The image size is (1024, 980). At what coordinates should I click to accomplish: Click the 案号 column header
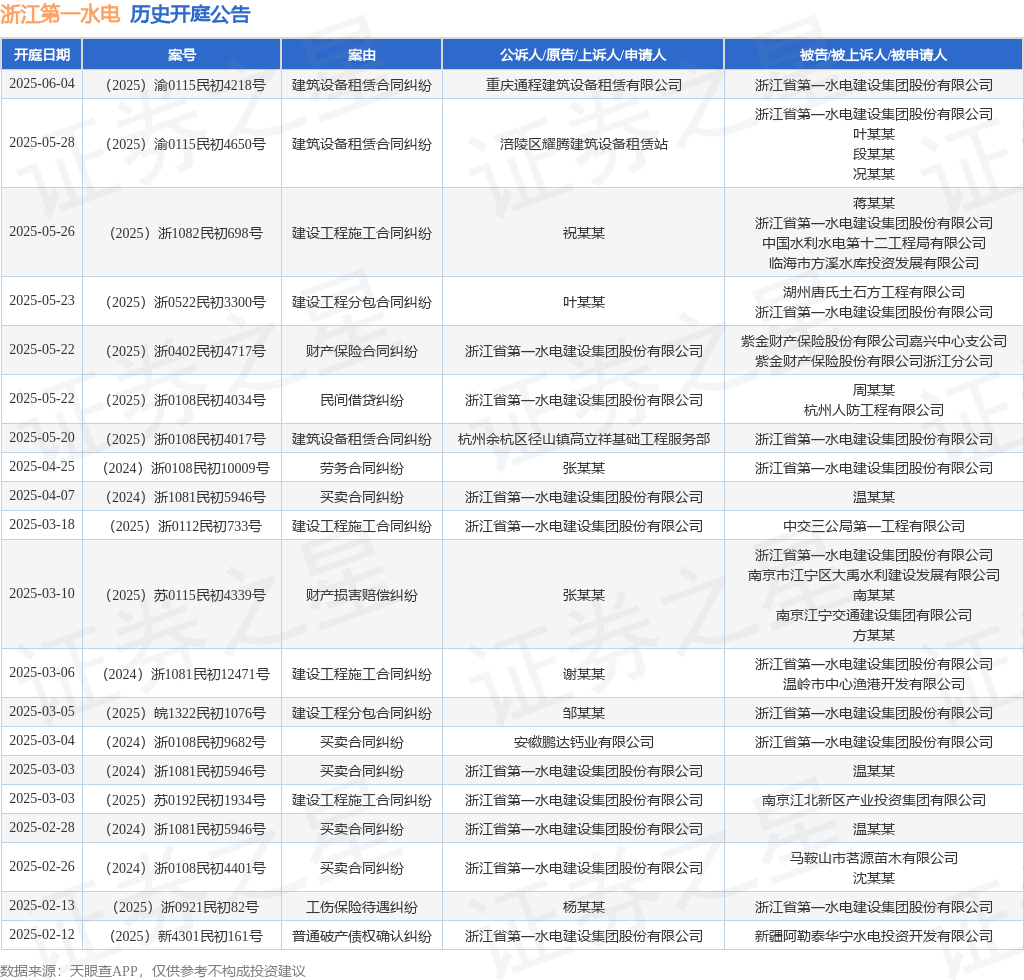click(182, 55)
